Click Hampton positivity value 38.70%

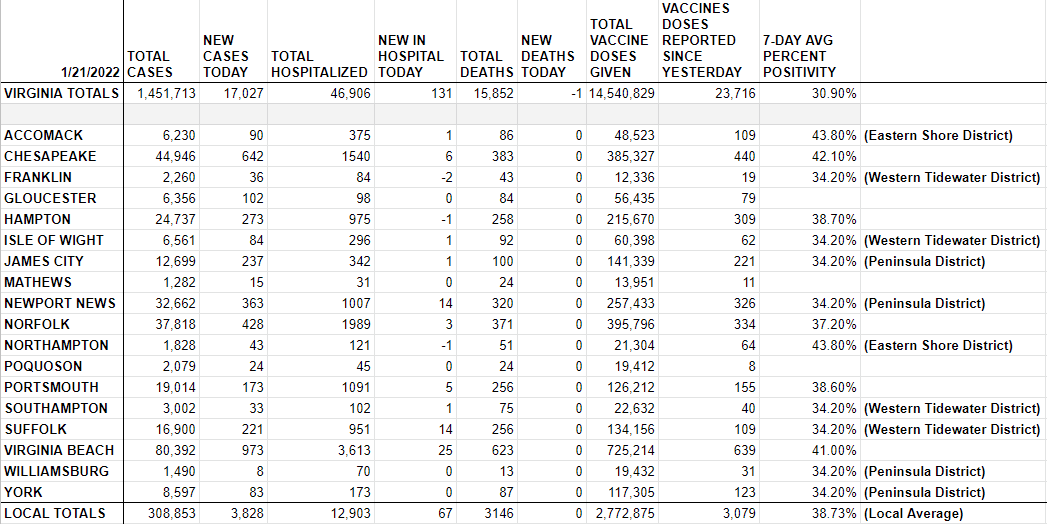(x=835, y=220)
